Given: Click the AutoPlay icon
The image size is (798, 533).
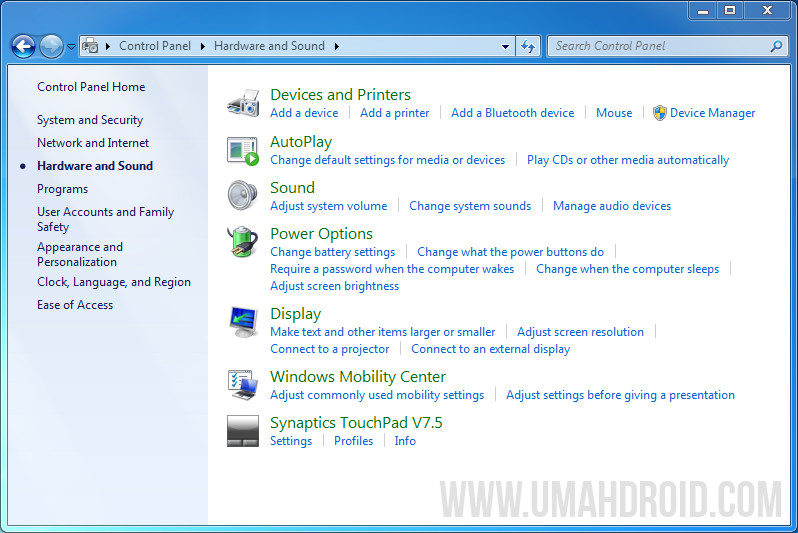Looking at the screenshot, I should click(243, 151).
